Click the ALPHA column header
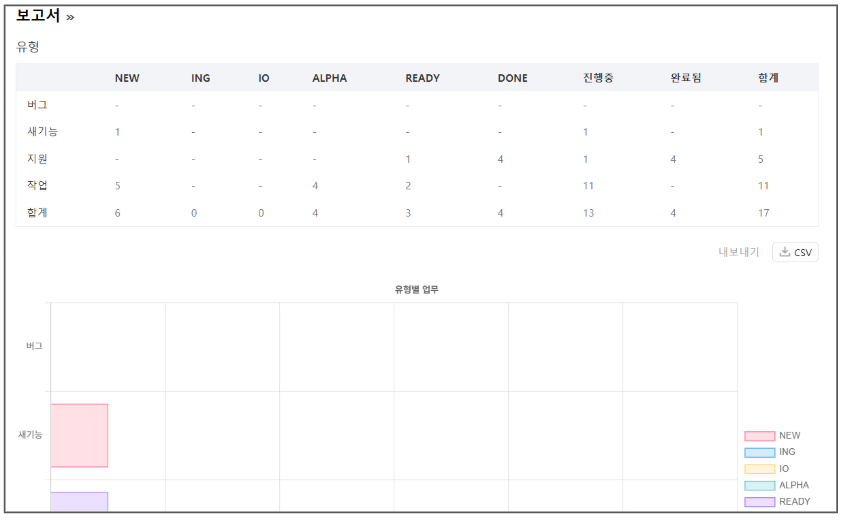Screen dimensions: 845x520 (x=329, y=78)
